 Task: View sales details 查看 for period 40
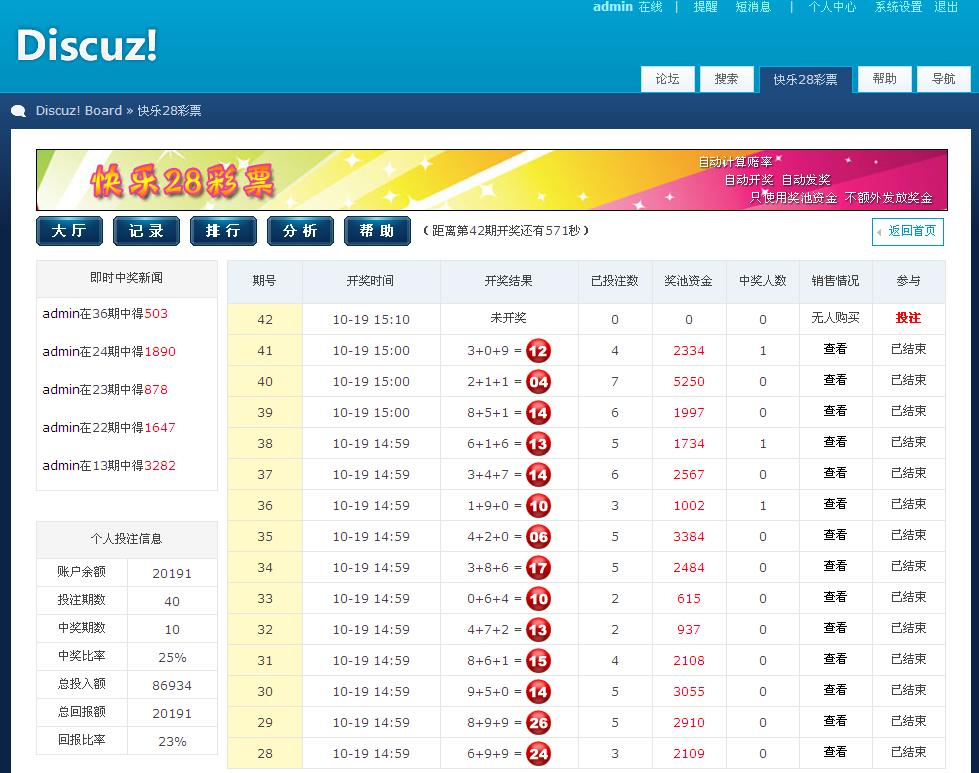pyautogui.click(x=835, y=381)
